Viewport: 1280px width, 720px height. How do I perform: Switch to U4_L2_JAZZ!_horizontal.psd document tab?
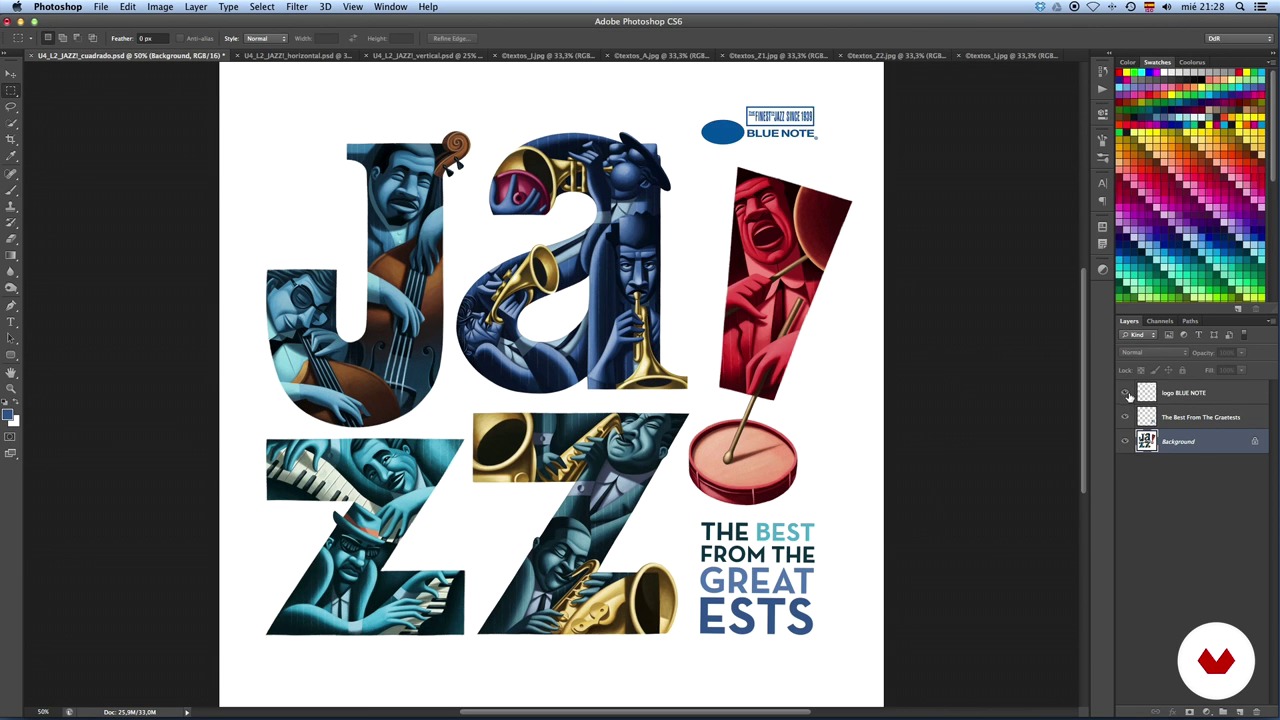[x=298, y=55]
